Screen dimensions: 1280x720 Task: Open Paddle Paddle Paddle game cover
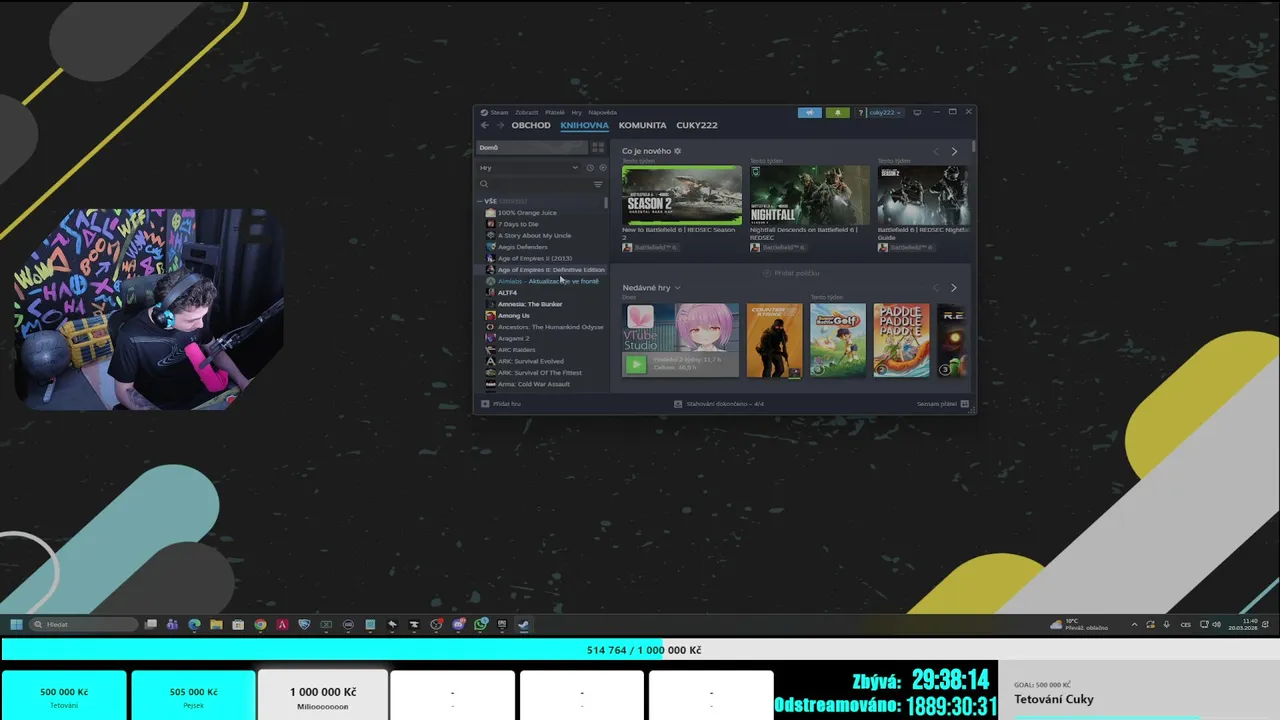click(901, 340)
